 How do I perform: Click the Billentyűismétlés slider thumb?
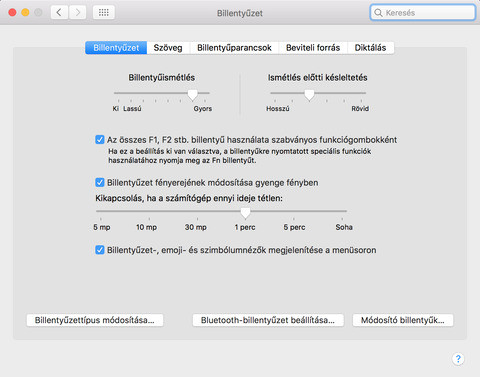tap(192, 95)
